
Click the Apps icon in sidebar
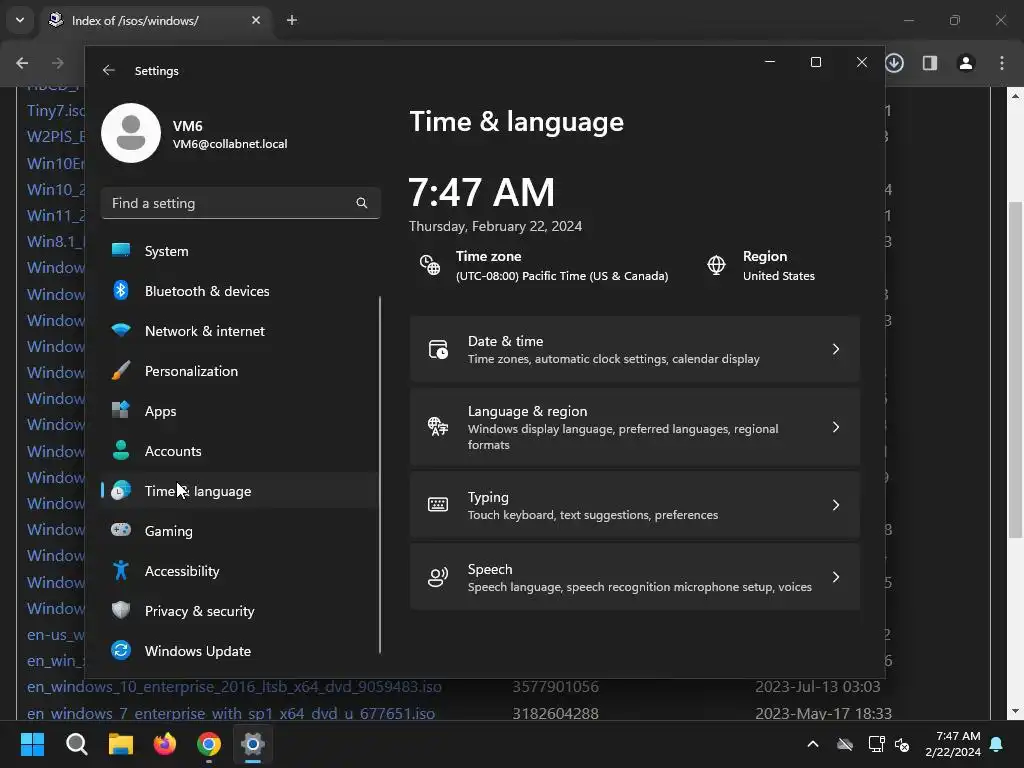pos(121,410)
